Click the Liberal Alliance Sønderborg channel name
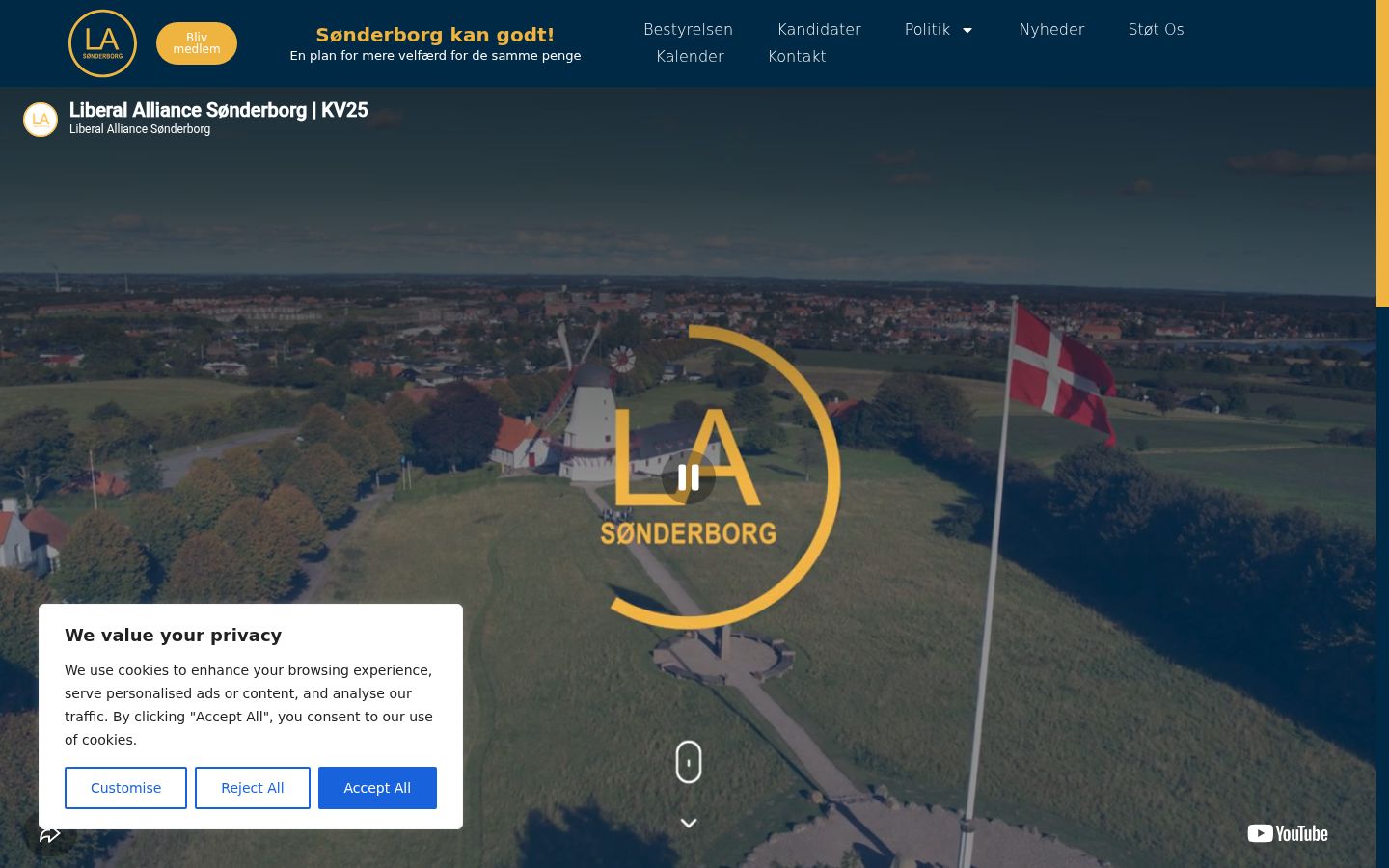1389x868 pixels. (140, 129)
